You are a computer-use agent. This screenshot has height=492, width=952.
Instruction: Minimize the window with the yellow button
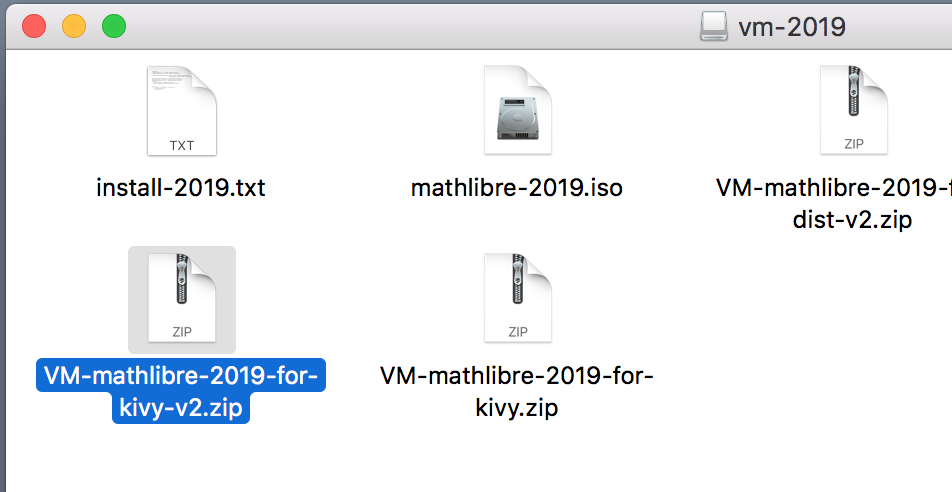(x=74, y=27)
